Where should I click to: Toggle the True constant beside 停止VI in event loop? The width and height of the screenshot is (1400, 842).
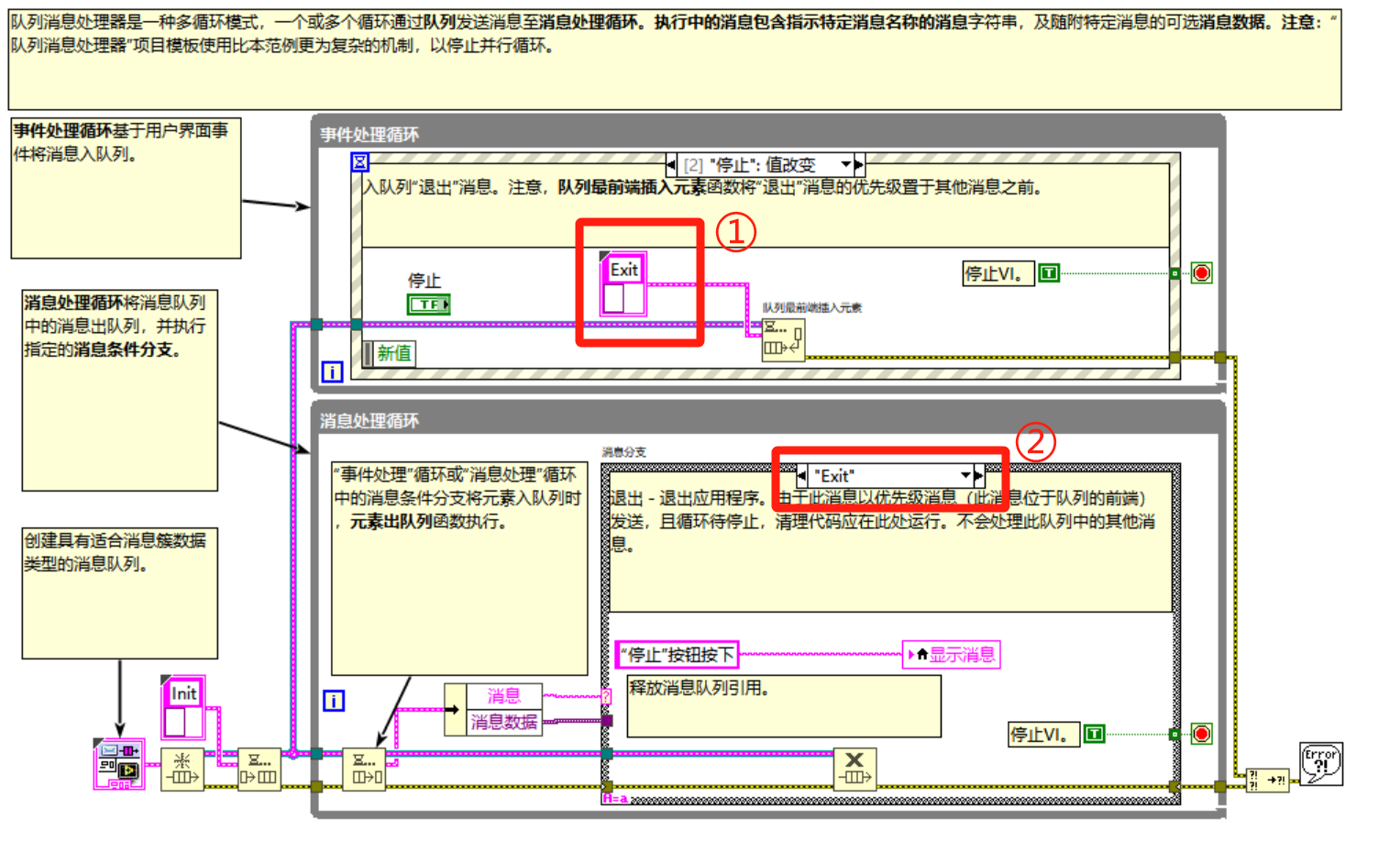pyautogui.click(x=1049, y=272)
